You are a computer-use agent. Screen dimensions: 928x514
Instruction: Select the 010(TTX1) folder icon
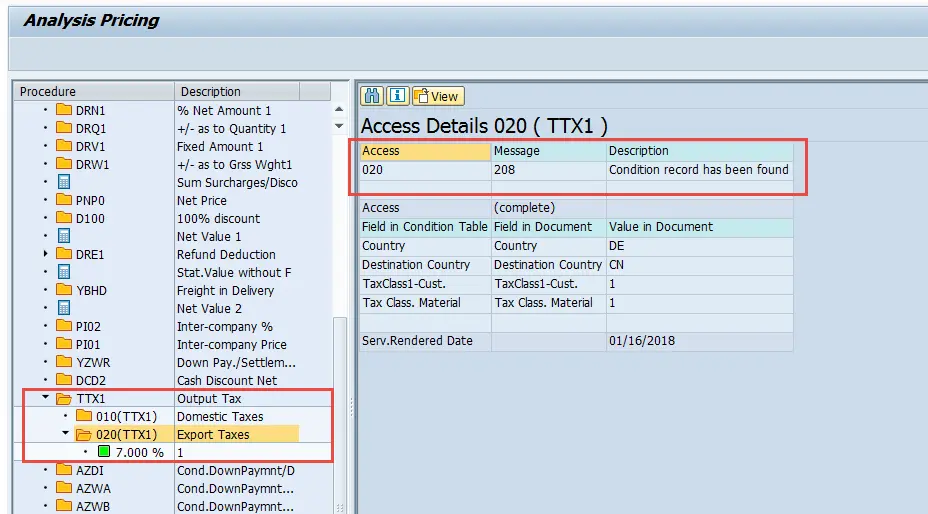pos(84,416)
